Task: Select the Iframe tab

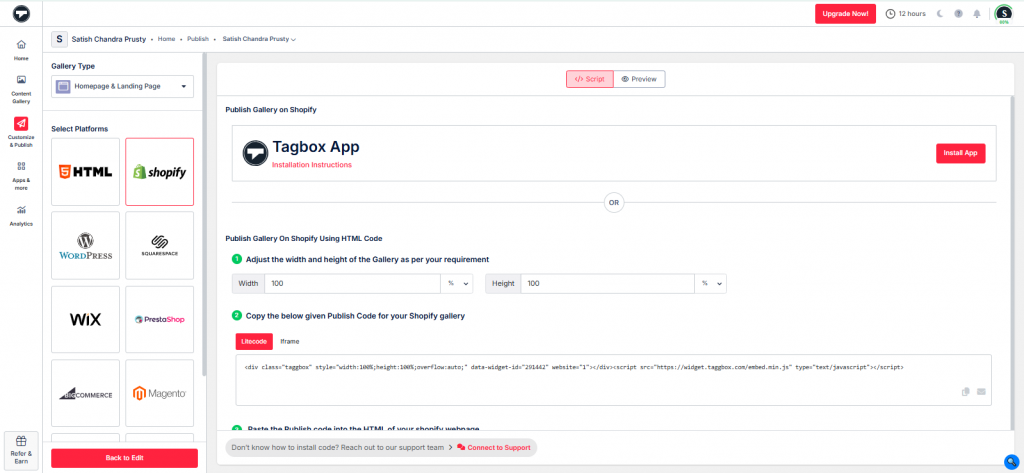Action: (x=290, y=342)
